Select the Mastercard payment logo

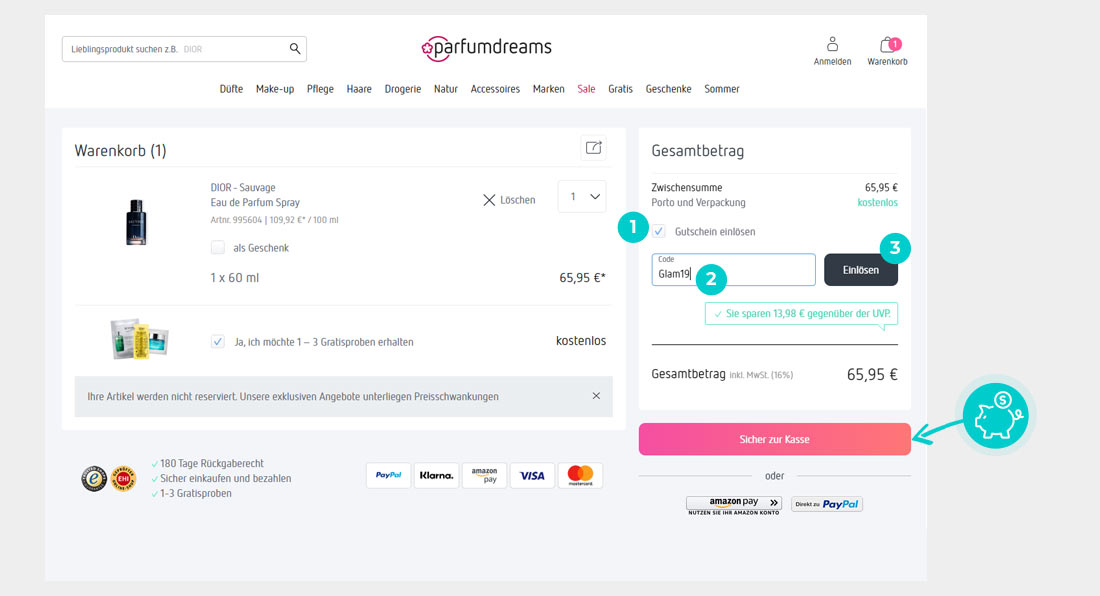[580, 475]
